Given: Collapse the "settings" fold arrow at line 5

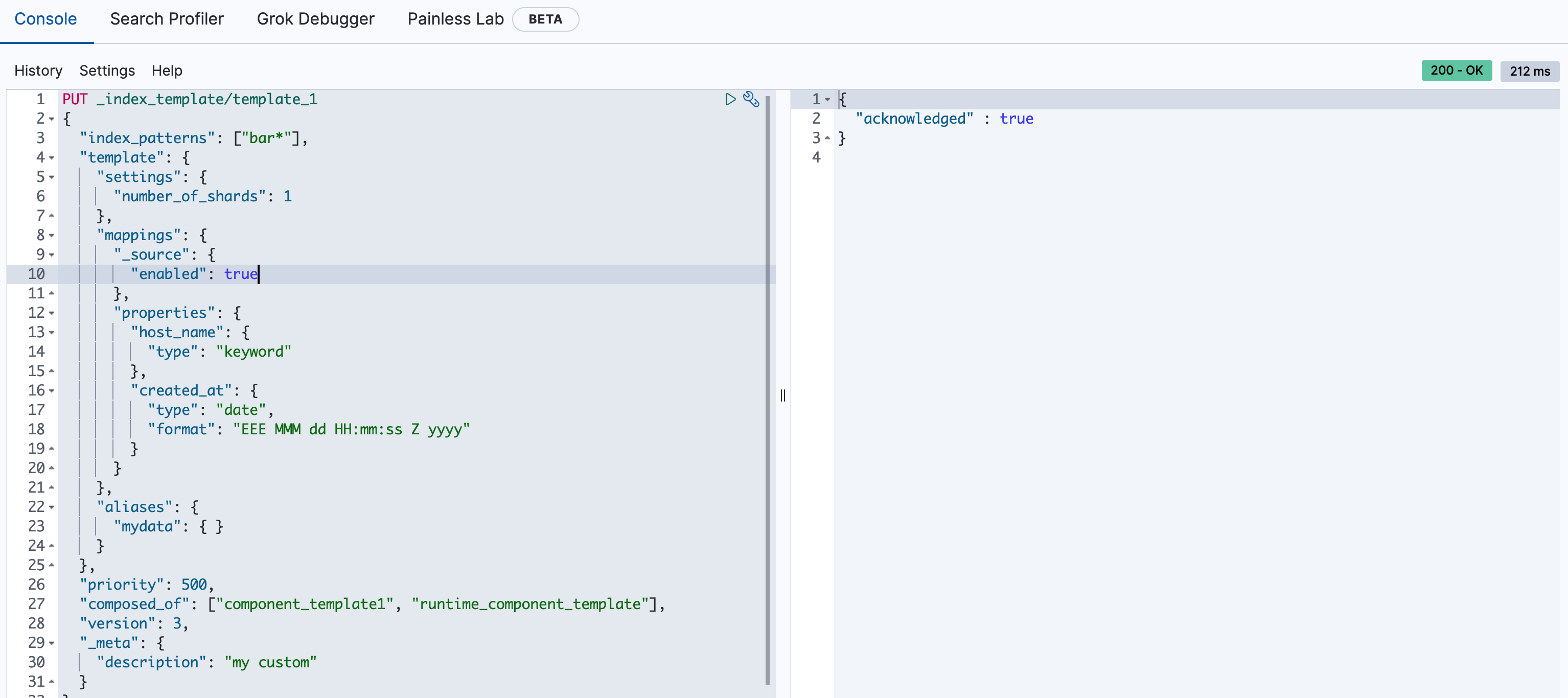Looking at the screenshot, I should [x=52, y=178].
